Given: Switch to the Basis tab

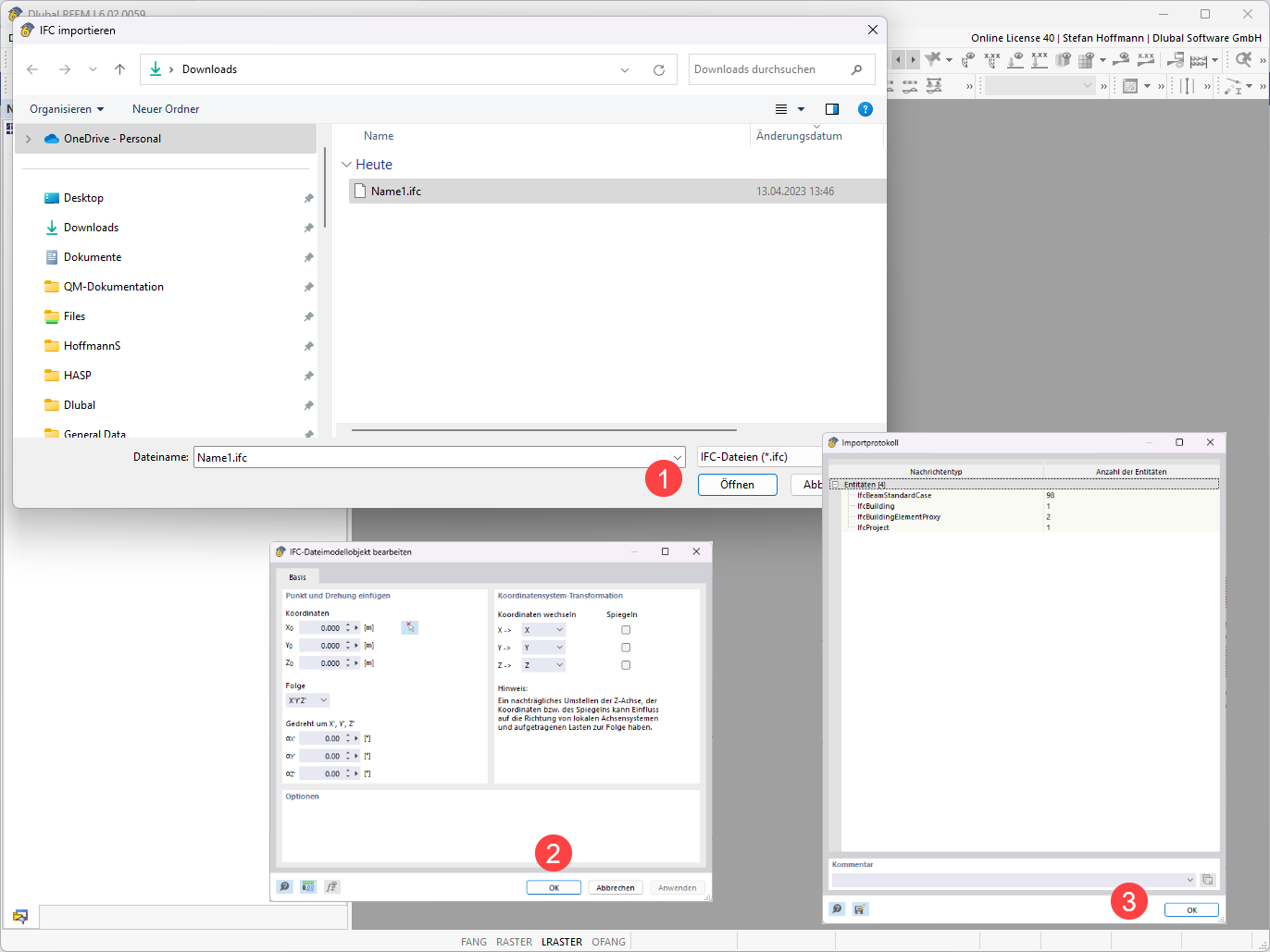Looking at the screenshot, I should [x=298, y=575].
